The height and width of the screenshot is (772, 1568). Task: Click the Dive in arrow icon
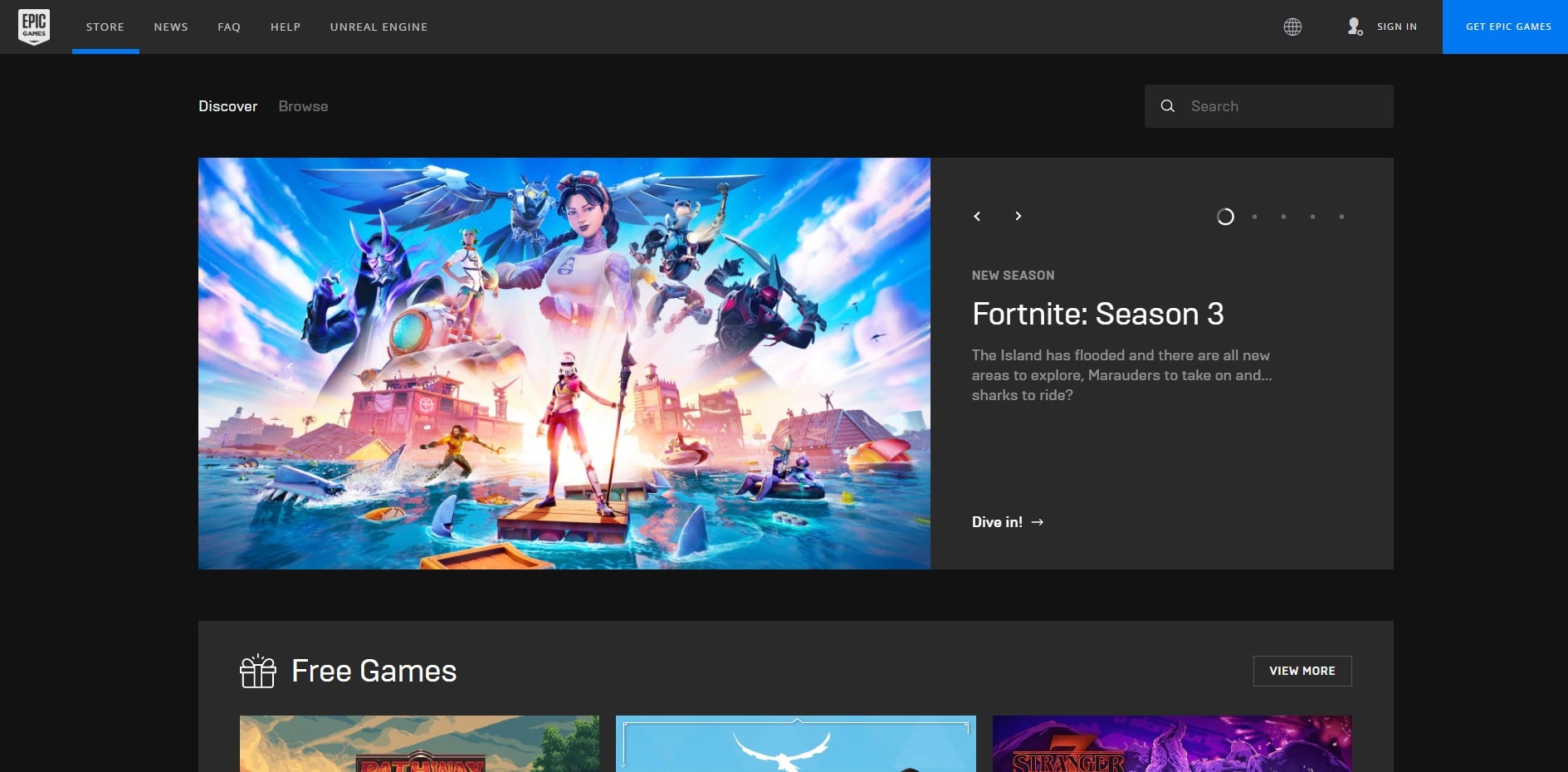1038,522
